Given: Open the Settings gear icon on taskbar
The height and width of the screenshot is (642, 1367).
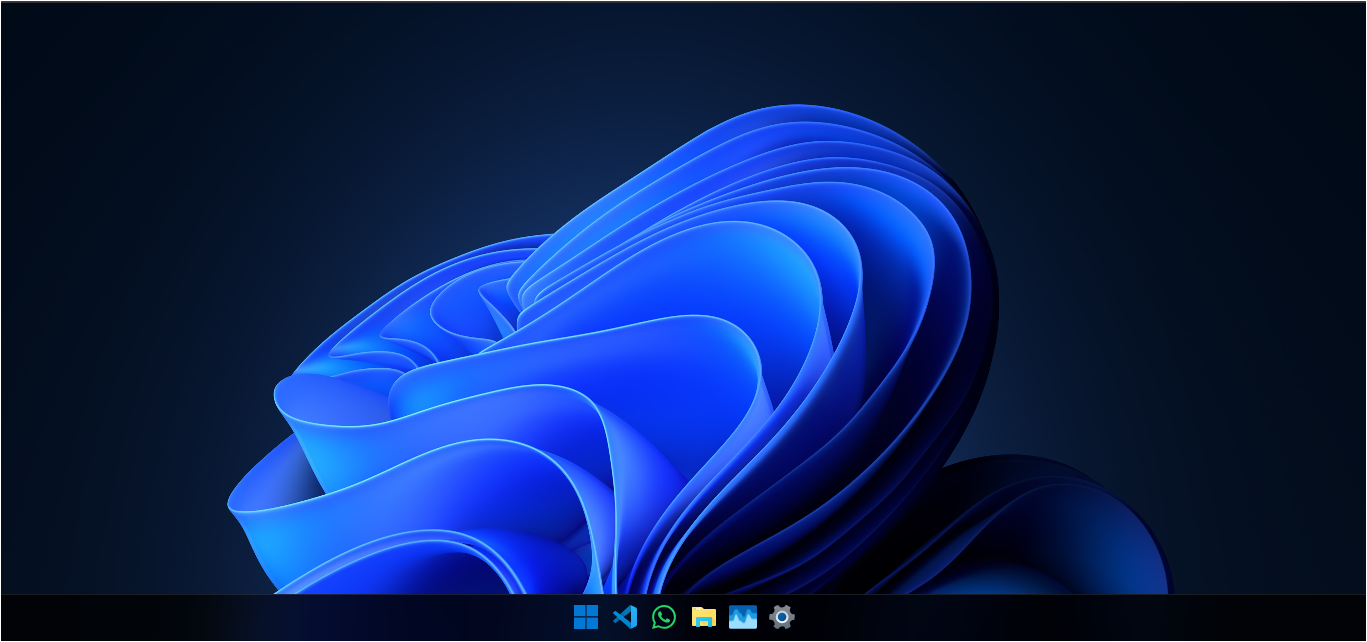Looking at the screenshot, I should (782, 617).
